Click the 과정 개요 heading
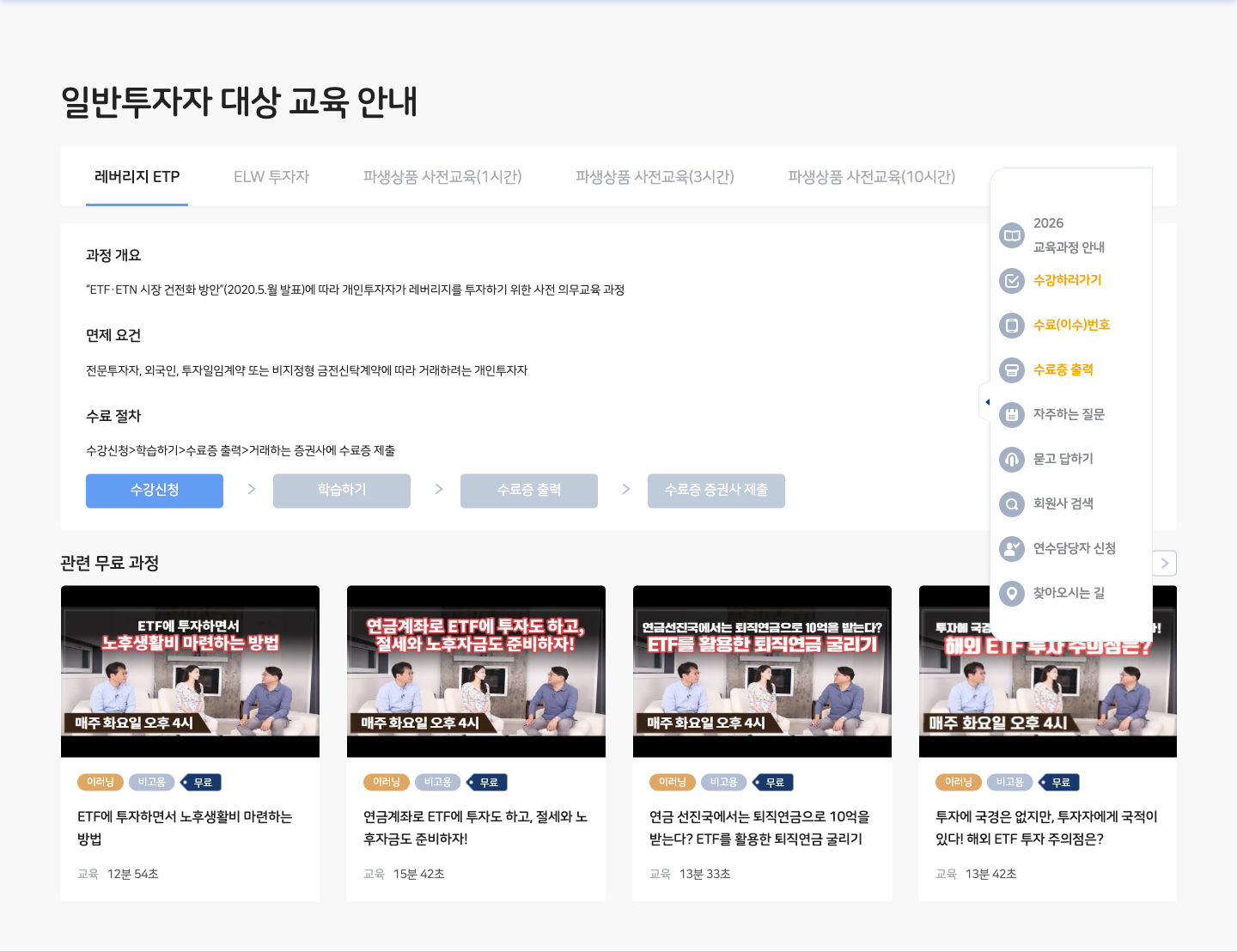 (x=113, y=255)
